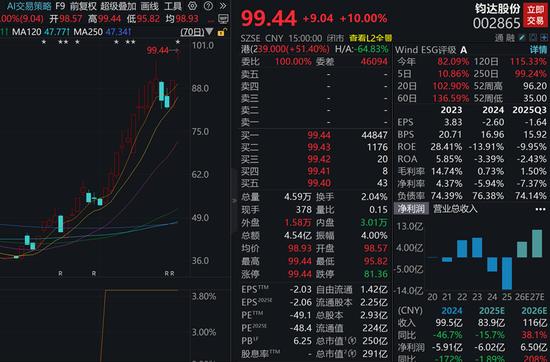Expand more toolbar options double-chevron
550x362 pixels.
pyautogui.click(x=223, y=6)
